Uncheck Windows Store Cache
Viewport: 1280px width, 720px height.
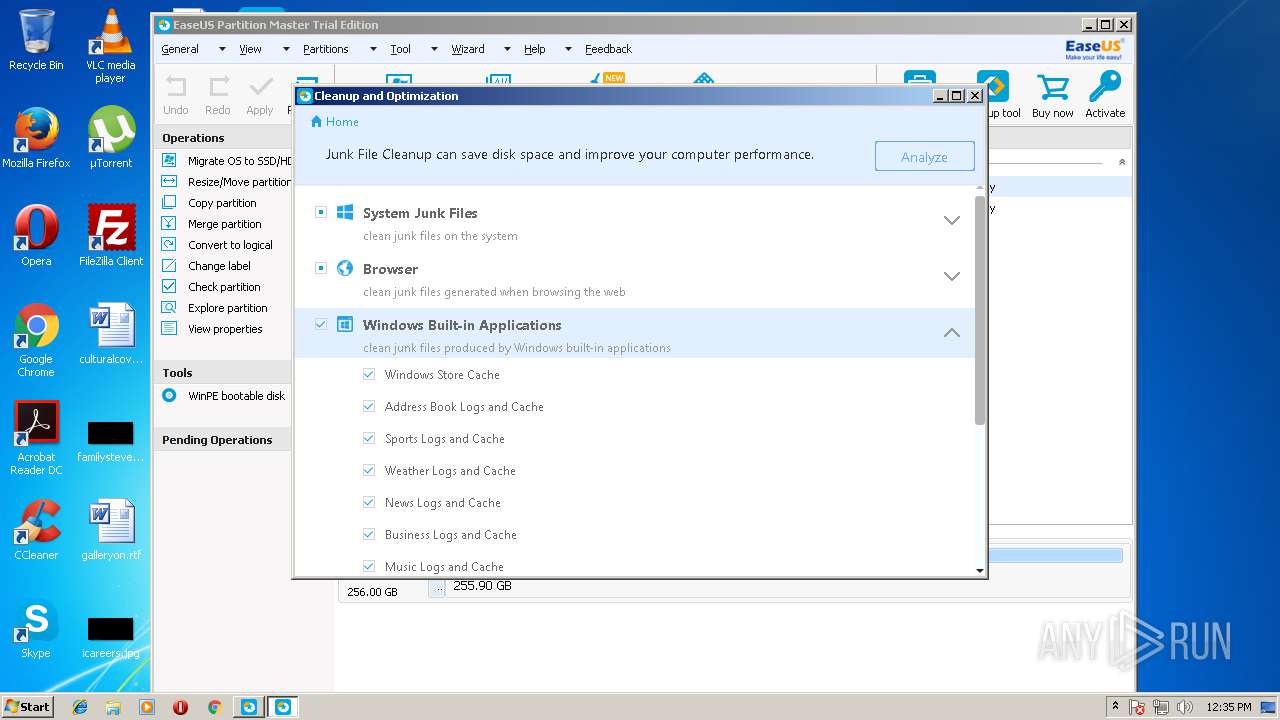[x=369, y=374]
